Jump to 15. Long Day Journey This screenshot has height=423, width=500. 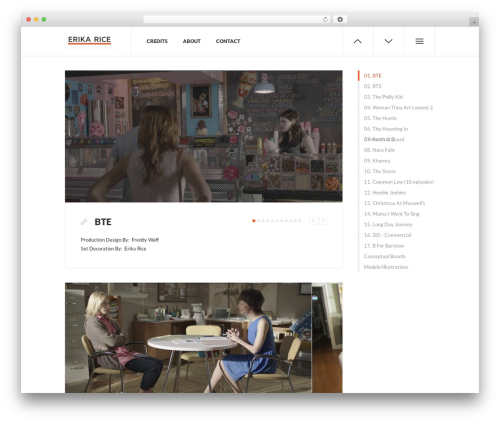coord(388,224)
